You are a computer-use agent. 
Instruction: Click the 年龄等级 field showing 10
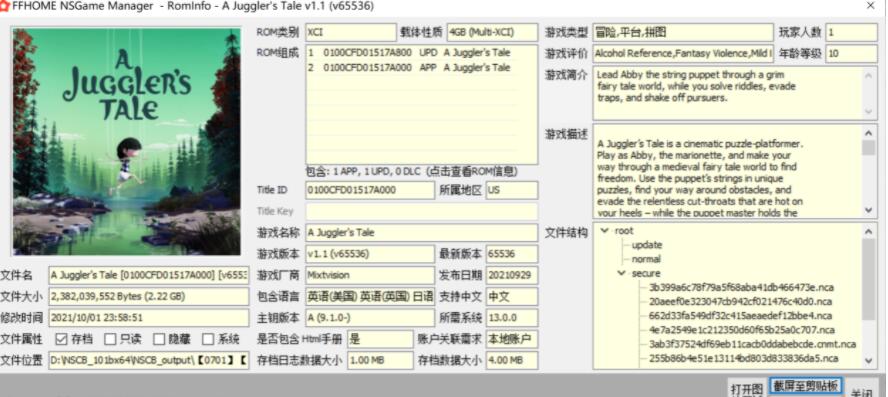click(851, 54)
